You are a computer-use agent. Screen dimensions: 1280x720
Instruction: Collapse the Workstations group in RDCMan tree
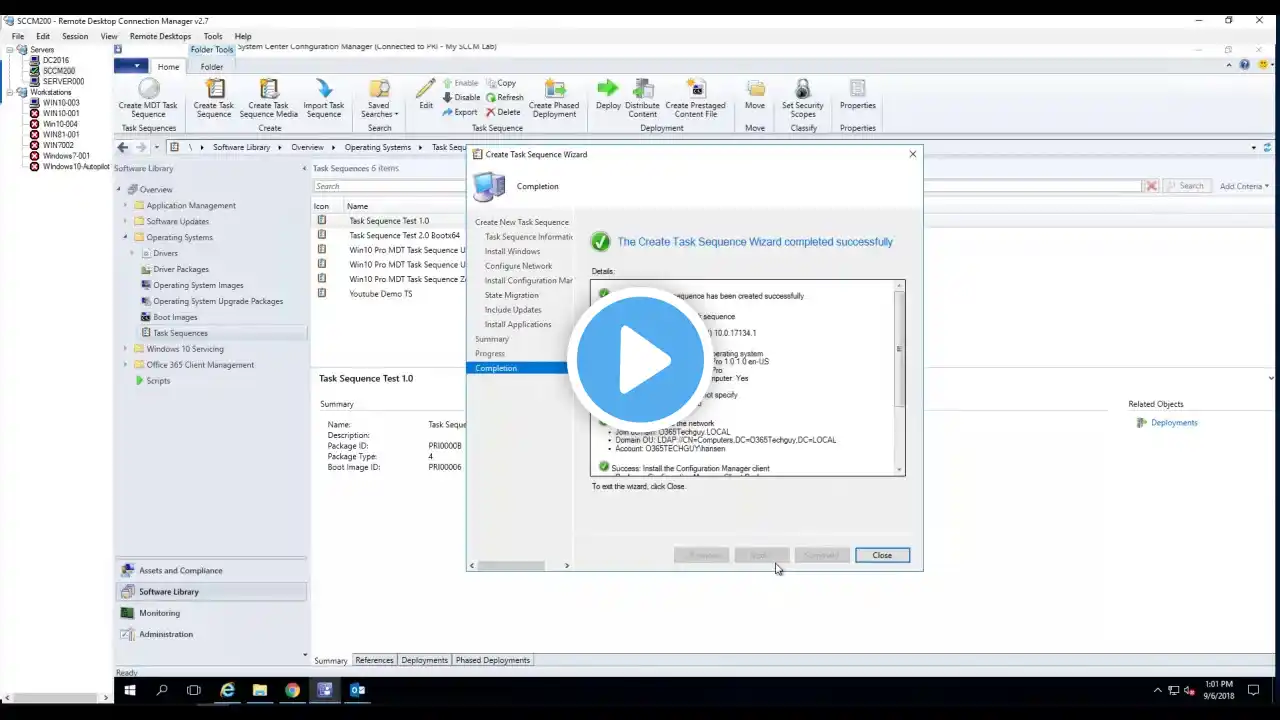(10, 92)
